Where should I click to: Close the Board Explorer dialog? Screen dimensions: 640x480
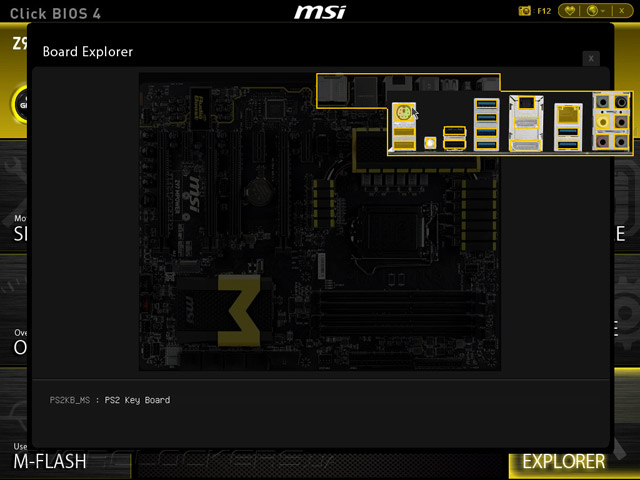point(591,58)
